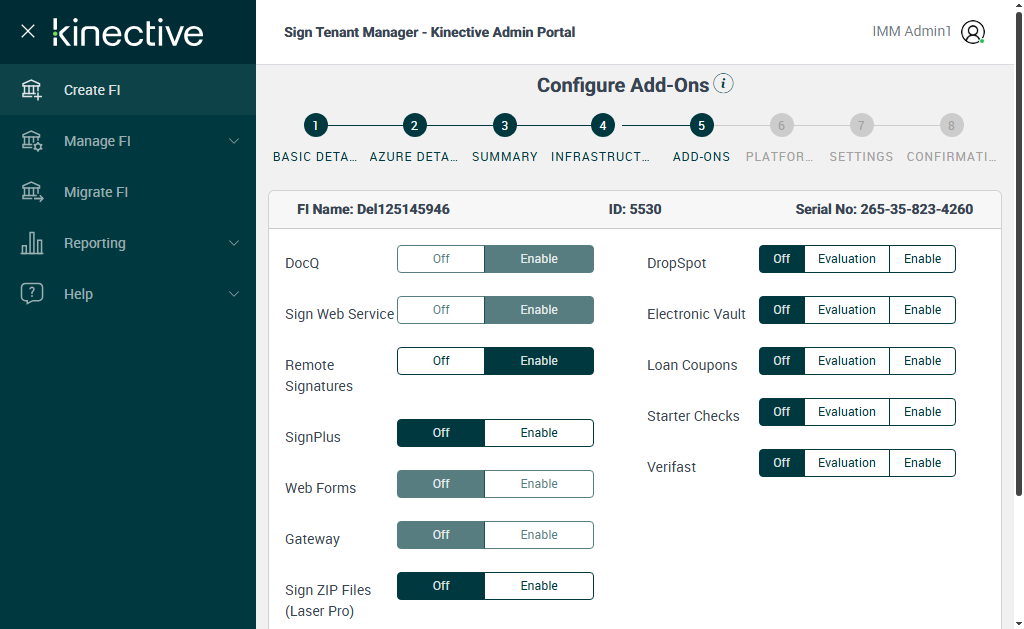Set DropSpot to Evaluation
Viewport: 1024px width, 629px height.
pos(846,259)
